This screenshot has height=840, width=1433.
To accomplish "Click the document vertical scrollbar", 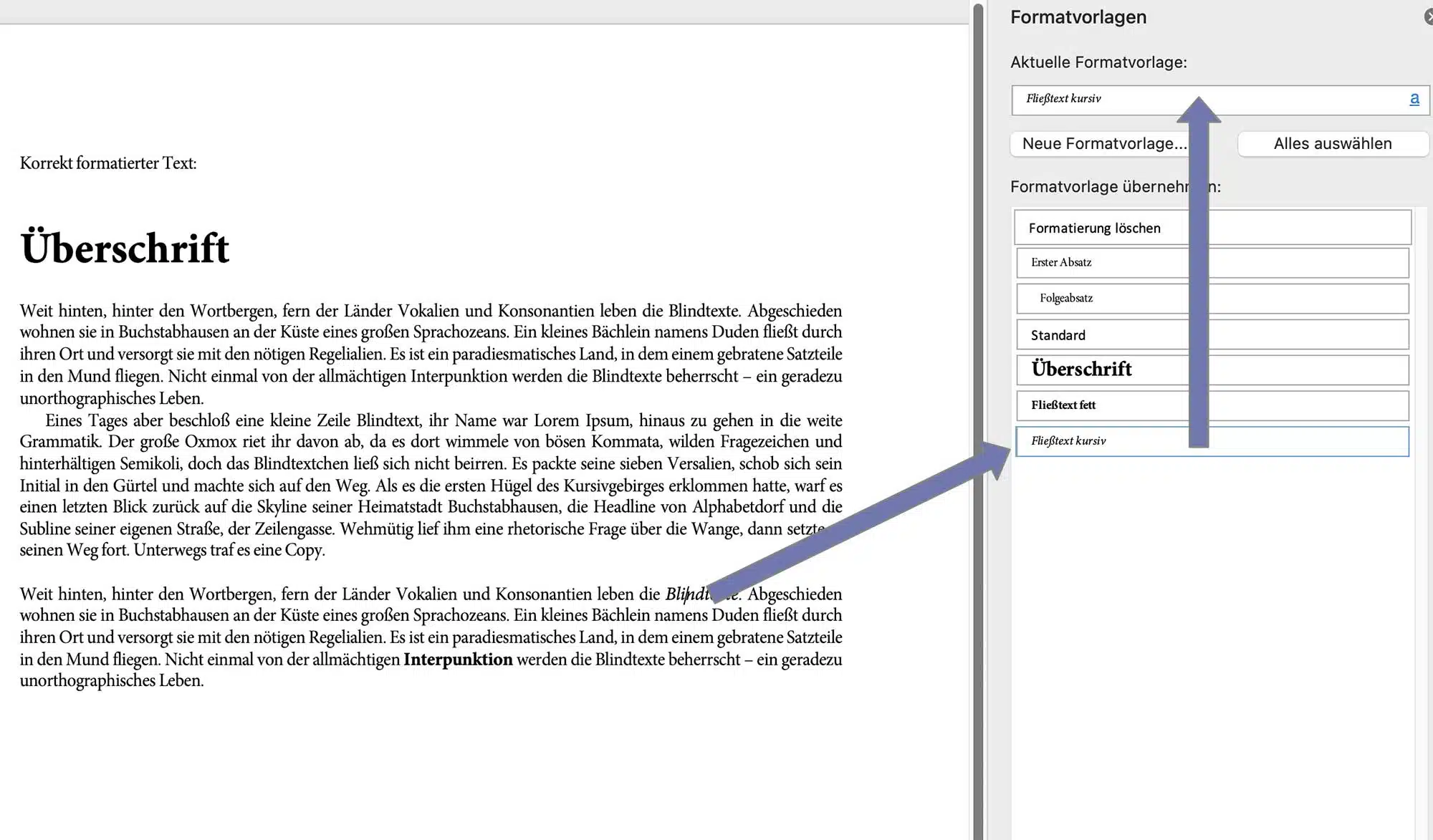I will (978, 423).
